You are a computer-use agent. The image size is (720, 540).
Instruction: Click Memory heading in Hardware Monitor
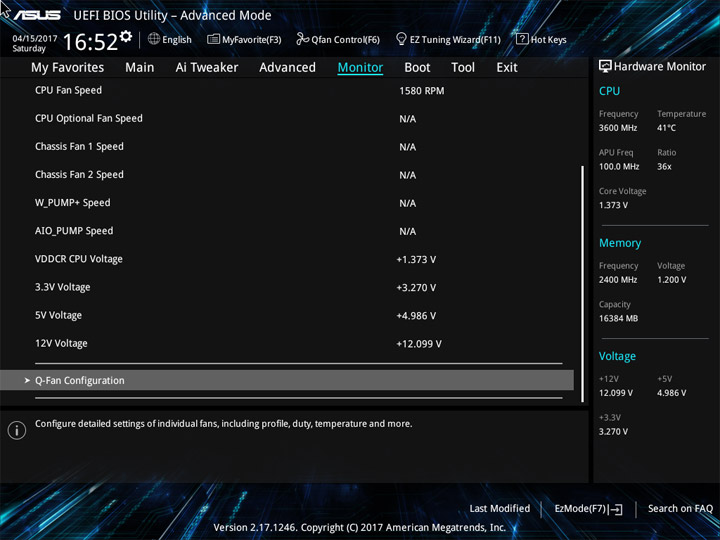pyautogui.click(x=620, y=243)
